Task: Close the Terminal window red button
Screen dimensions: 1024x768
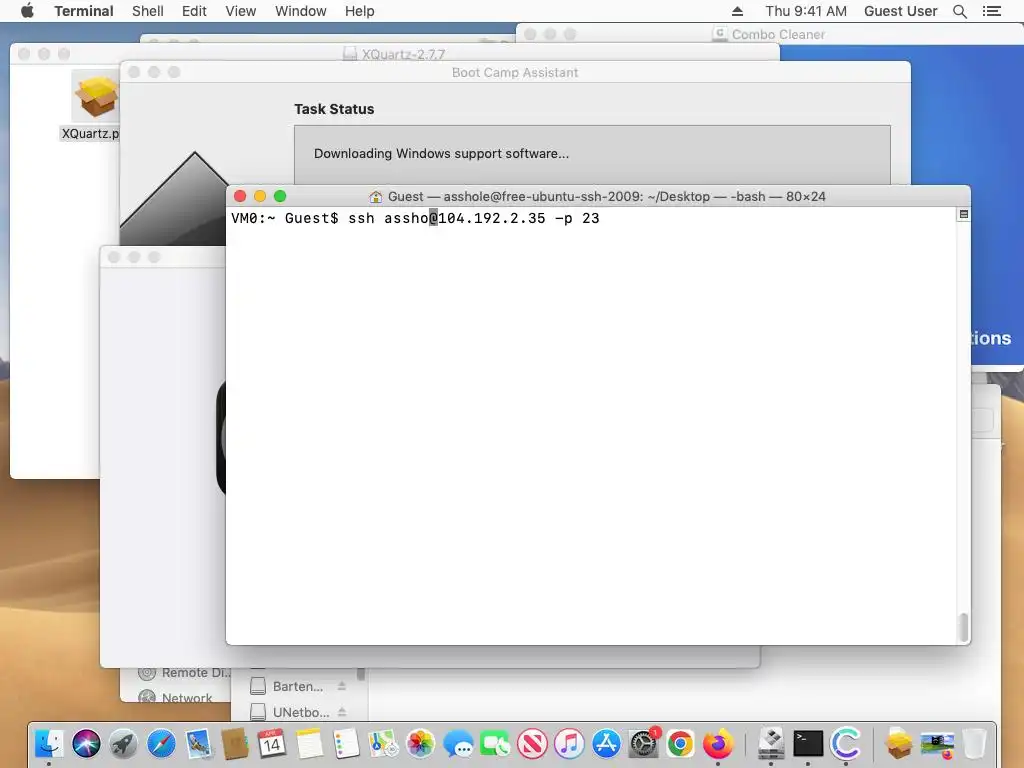Action: pos(240,196)
